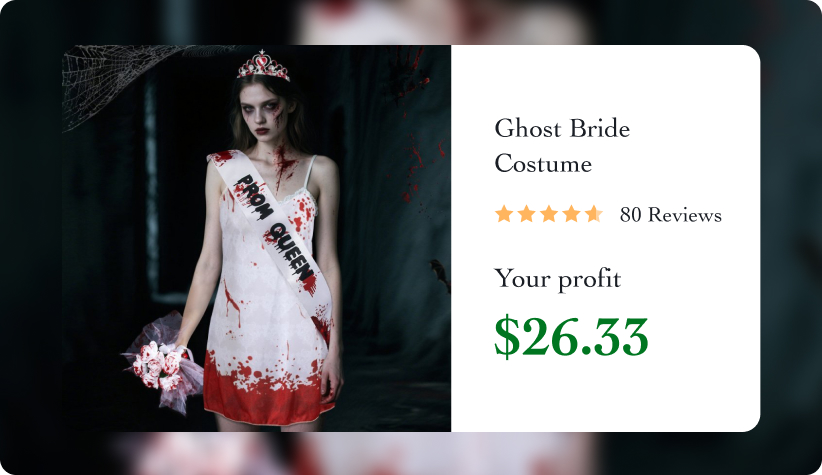Click the fourth gold rating star
This screenshot has height=475, width=822.
click(x=571, y=214)
